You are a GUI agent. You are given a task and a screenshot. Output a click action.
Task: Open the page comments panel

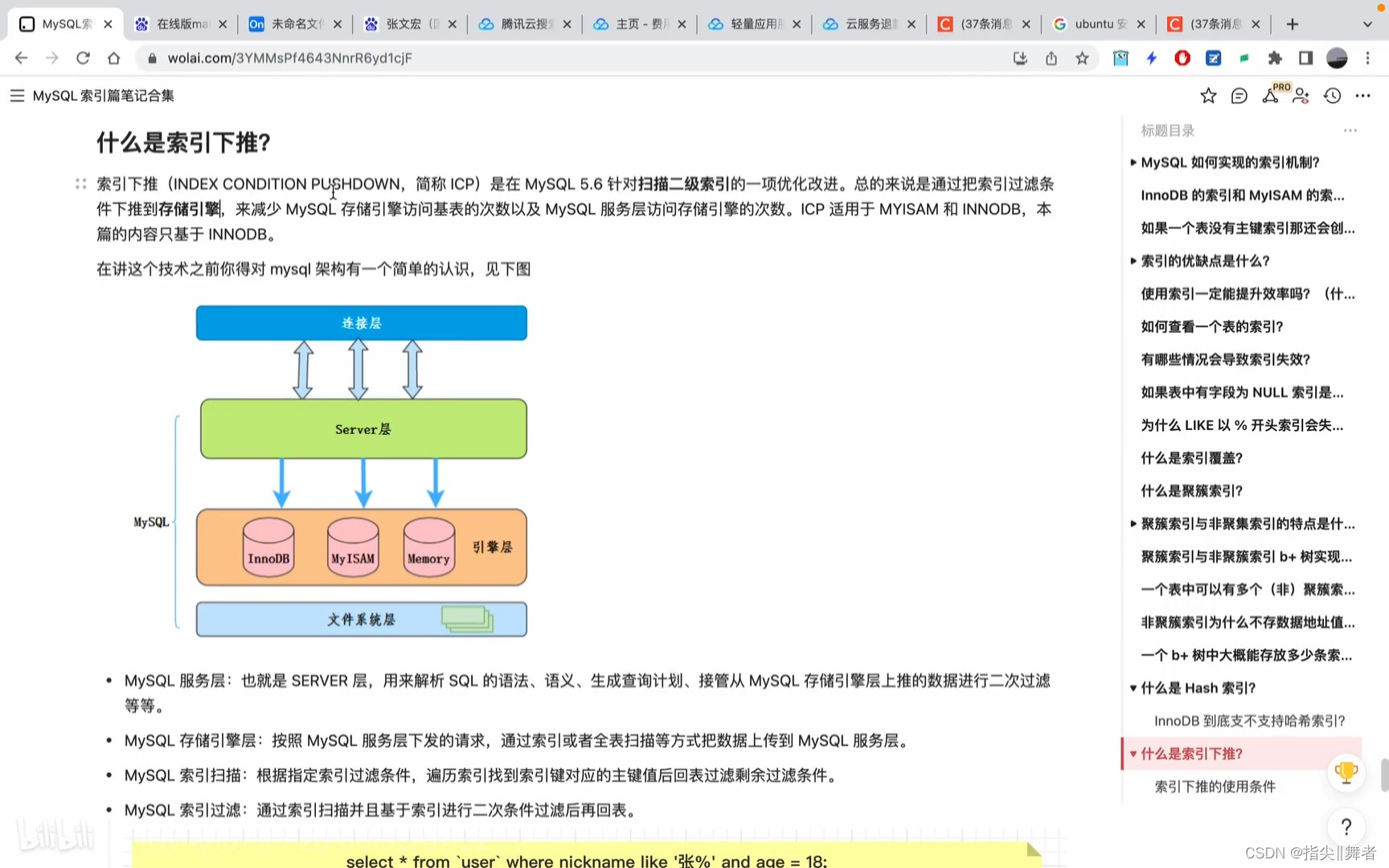(1239, 96)
